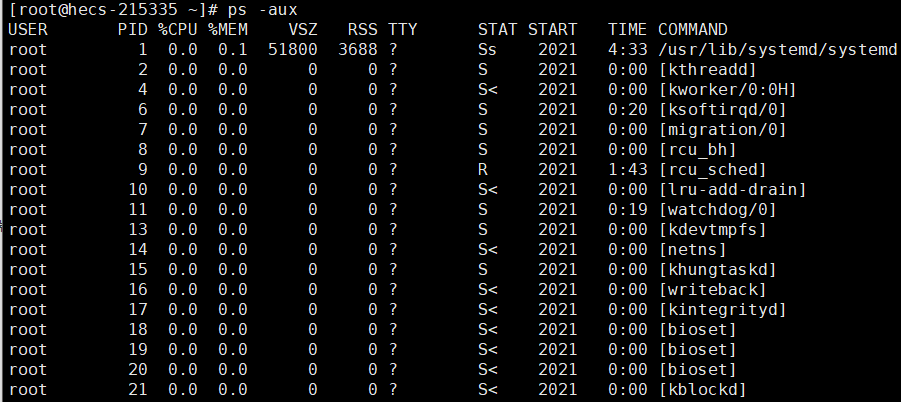Viewport: 901px width, 402px height.
Task: Select the [migration/0] process name
Action: [722, 130]
